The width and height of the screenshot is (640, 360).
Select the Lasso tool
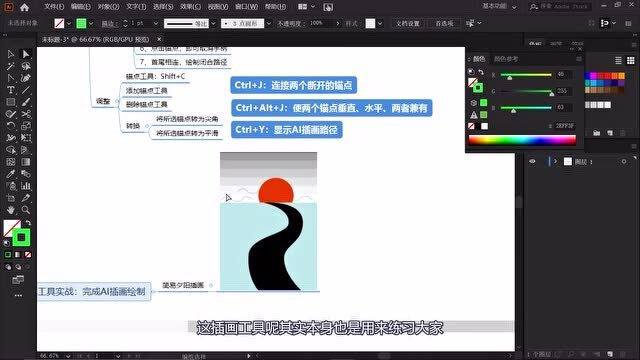click(26, 66)
